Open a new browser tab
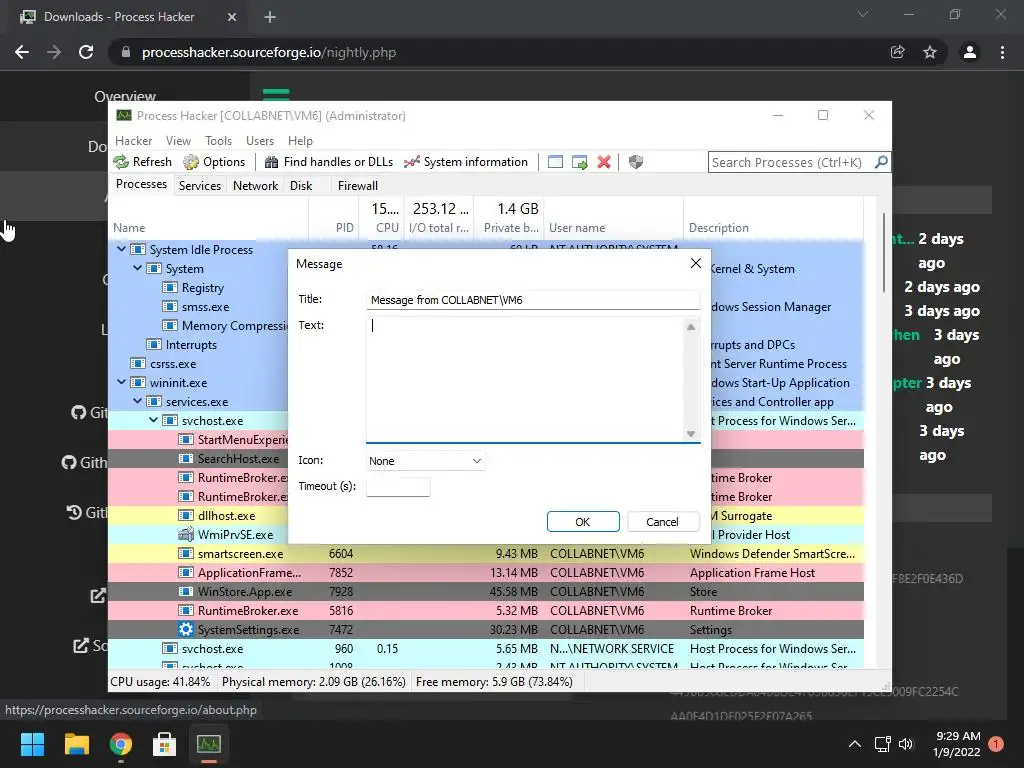 [x=270, y=17]
